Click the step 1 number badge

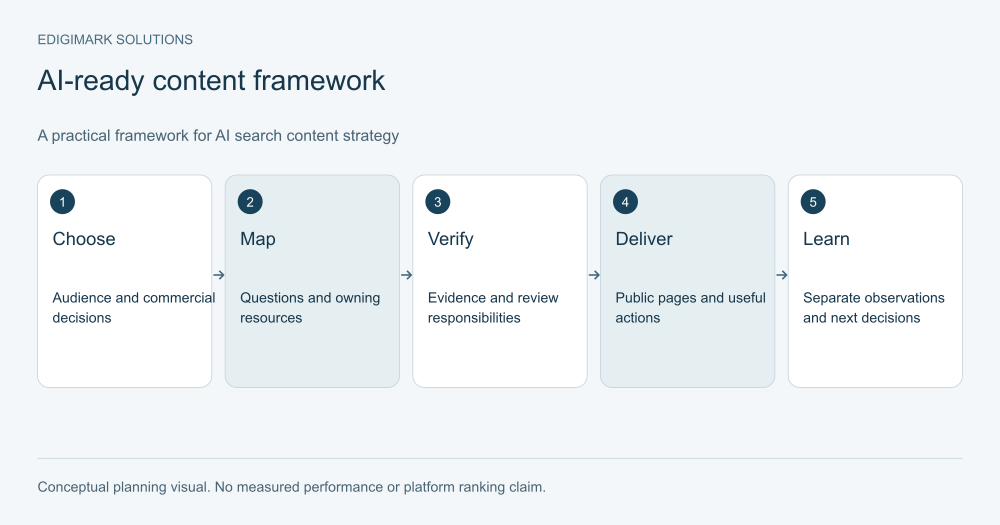tap(62, 202)
